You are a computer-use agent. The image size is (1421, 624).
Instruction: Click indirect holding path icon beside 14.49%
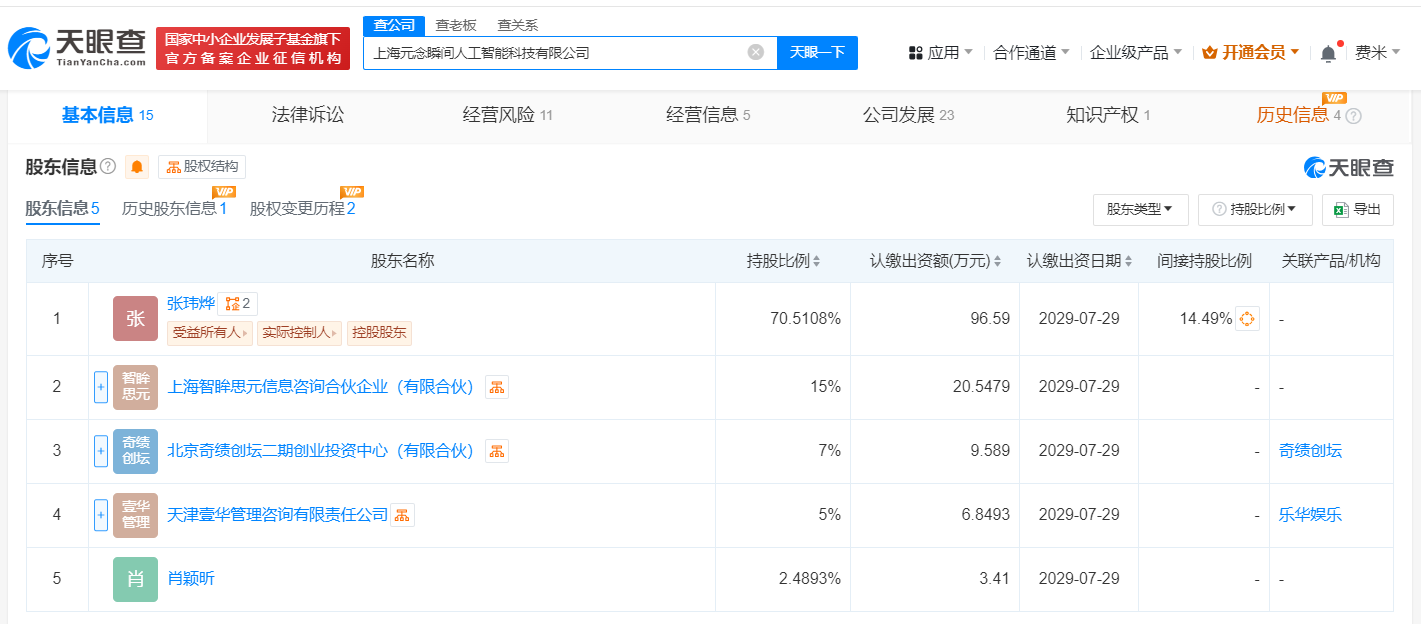pos(1247,319)
